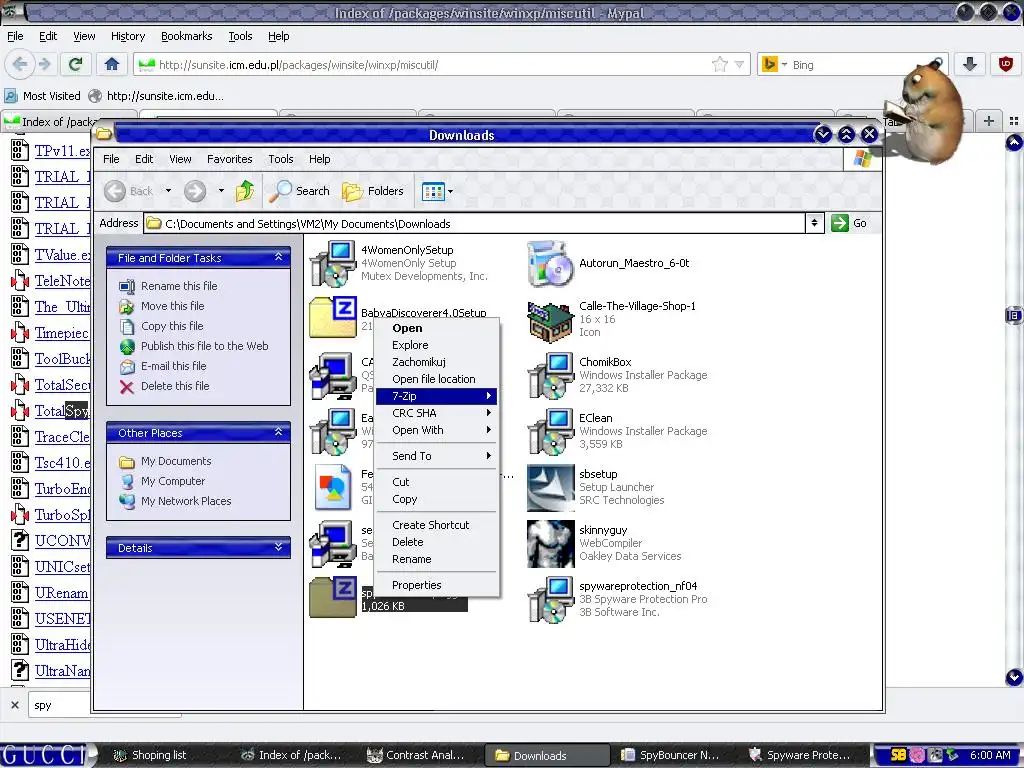Click Most Visited bookmarks button

(x=42, y=96)
